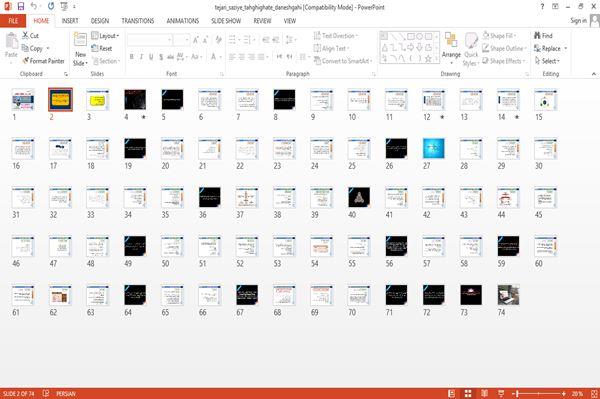Open PowerPoint Help question mark
Screen dimensions: 600x399
coord(542,7)
